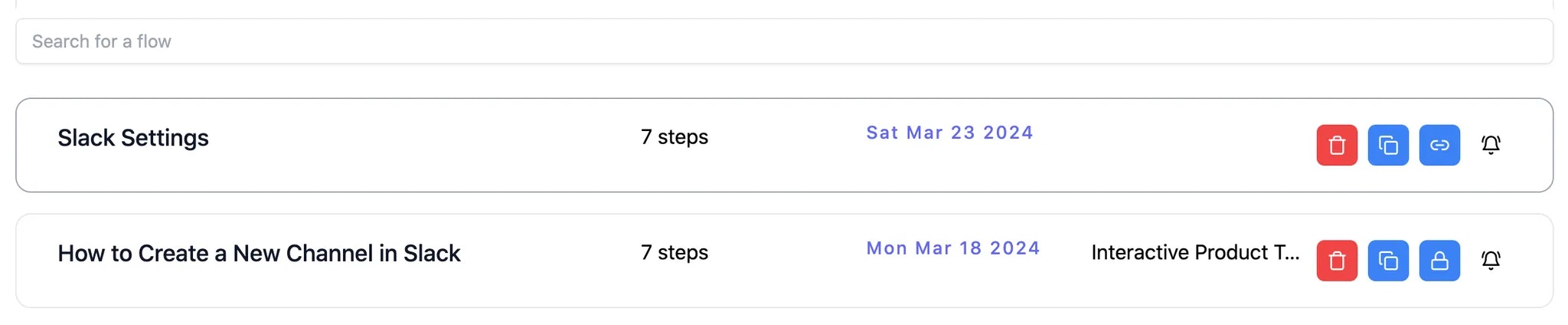Image resolution: width=1568 pixels, height=325 pixels.
Task: Delete the New Channel in Slack flow
Action: click(x=1337, y=261)
